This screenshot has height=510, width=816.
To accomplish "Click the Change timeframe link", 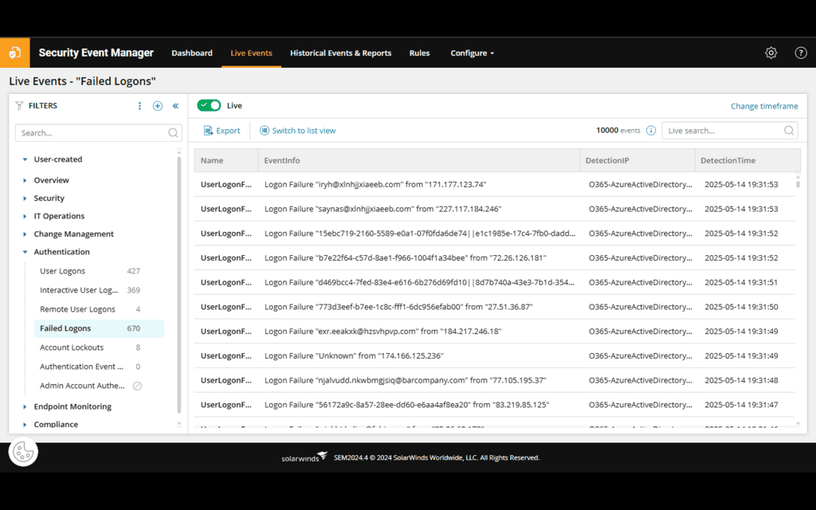I will click(764, 106).
